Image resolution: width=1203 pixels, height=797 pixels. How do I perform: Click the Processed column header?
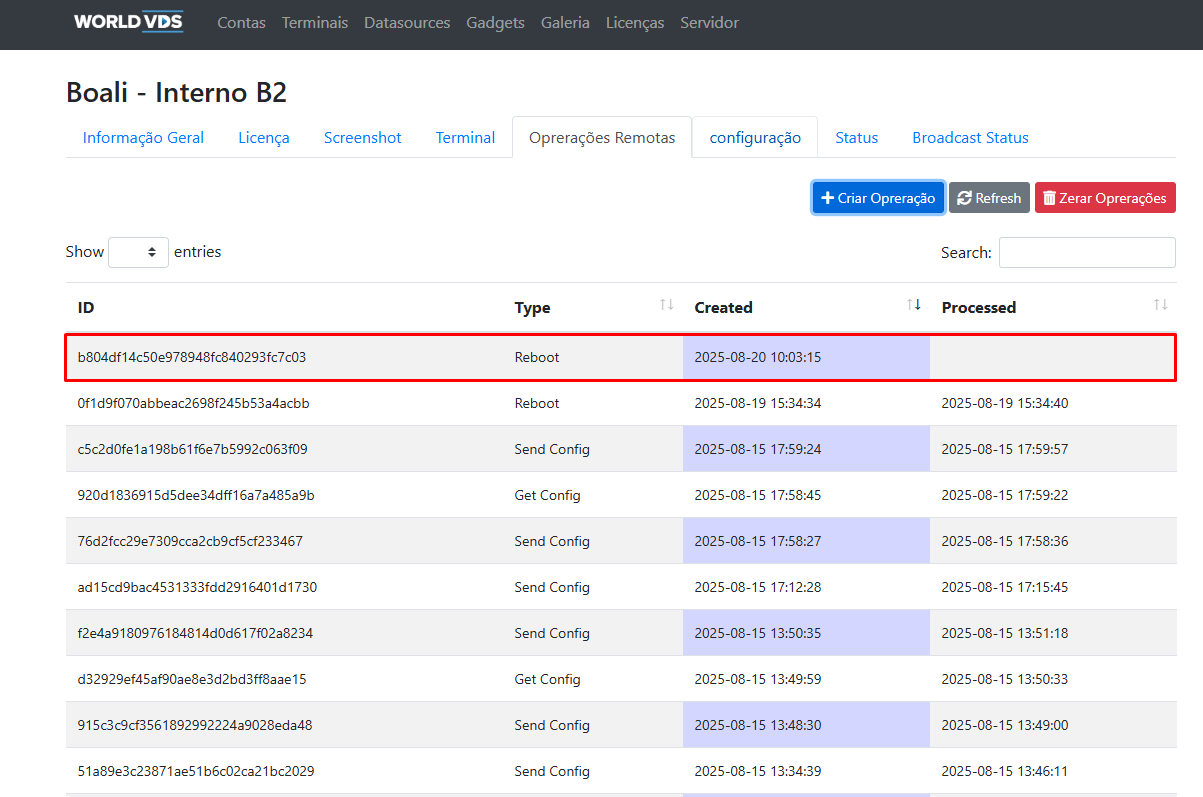coord(1053,307)
